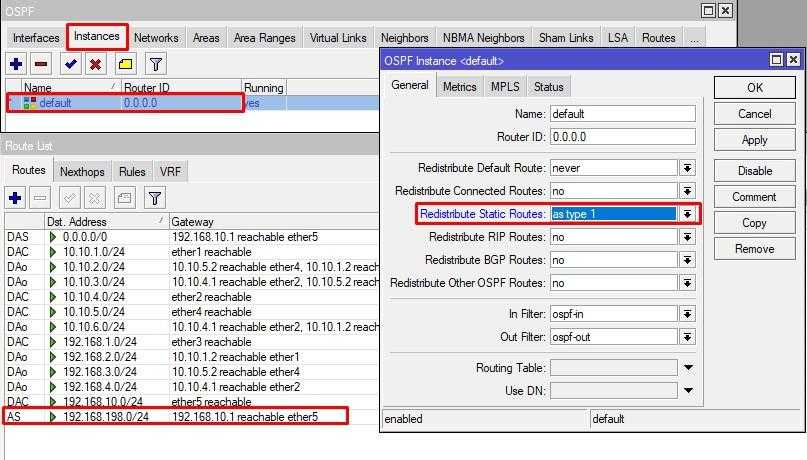Screen dimensions: 807x460
Task: Click the yellow comment icon in OSPF toolbar
Action: coord(125,64)
